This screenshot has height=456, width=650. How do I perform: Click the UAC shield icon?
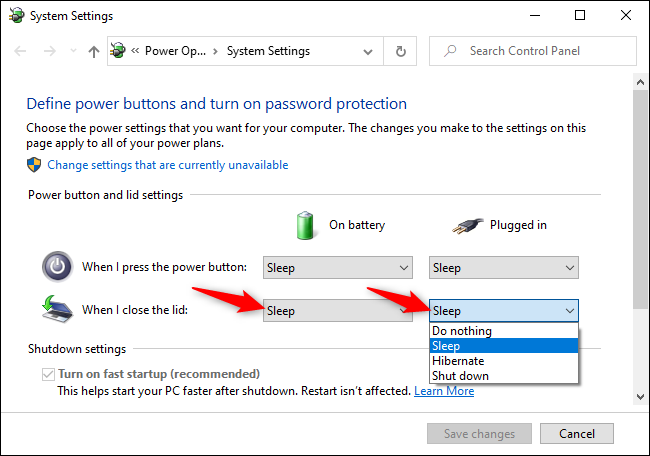click(35, 165)
